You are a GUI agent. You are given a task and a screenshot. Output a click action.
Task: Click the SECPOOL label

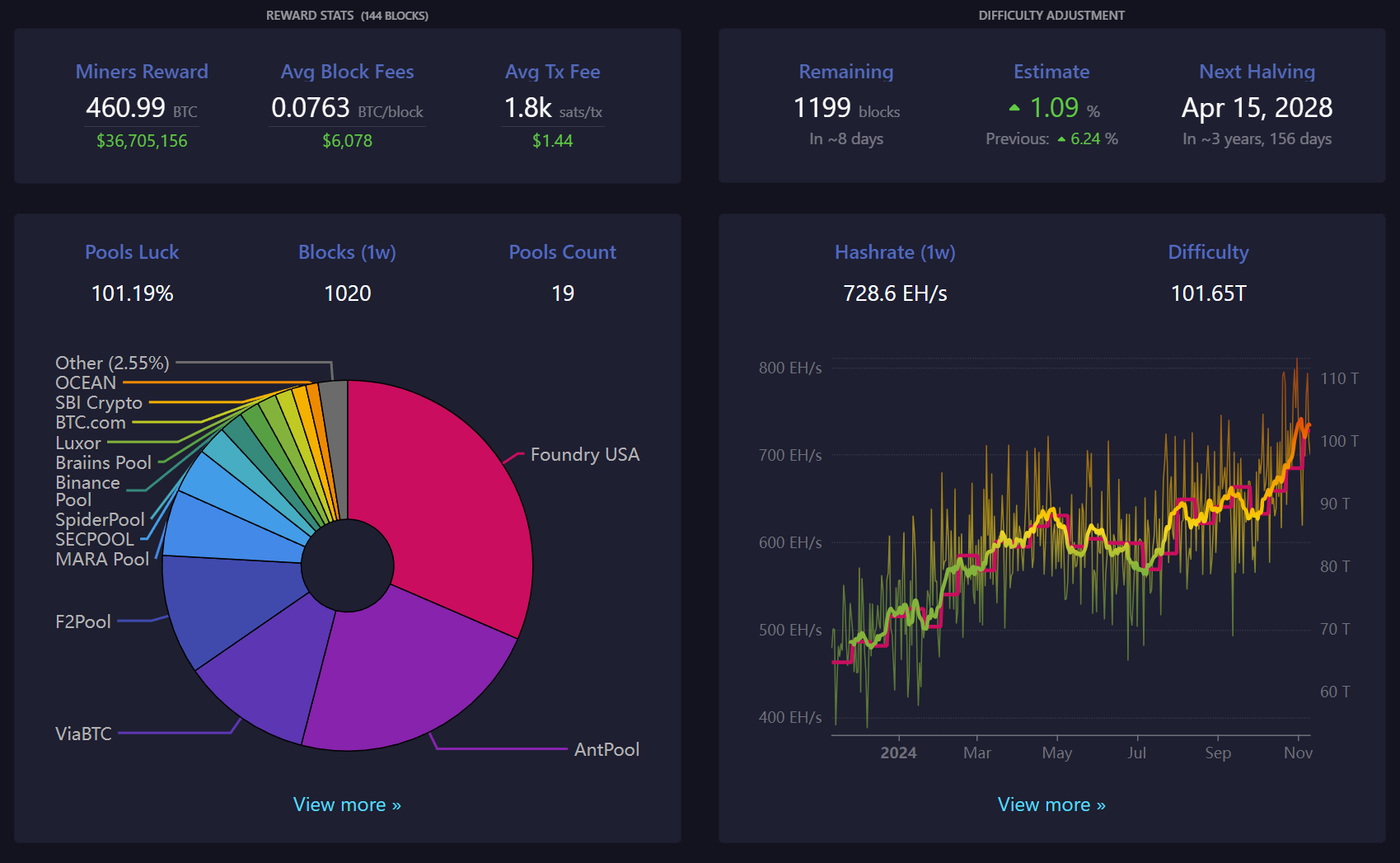[x=95, y=539]
